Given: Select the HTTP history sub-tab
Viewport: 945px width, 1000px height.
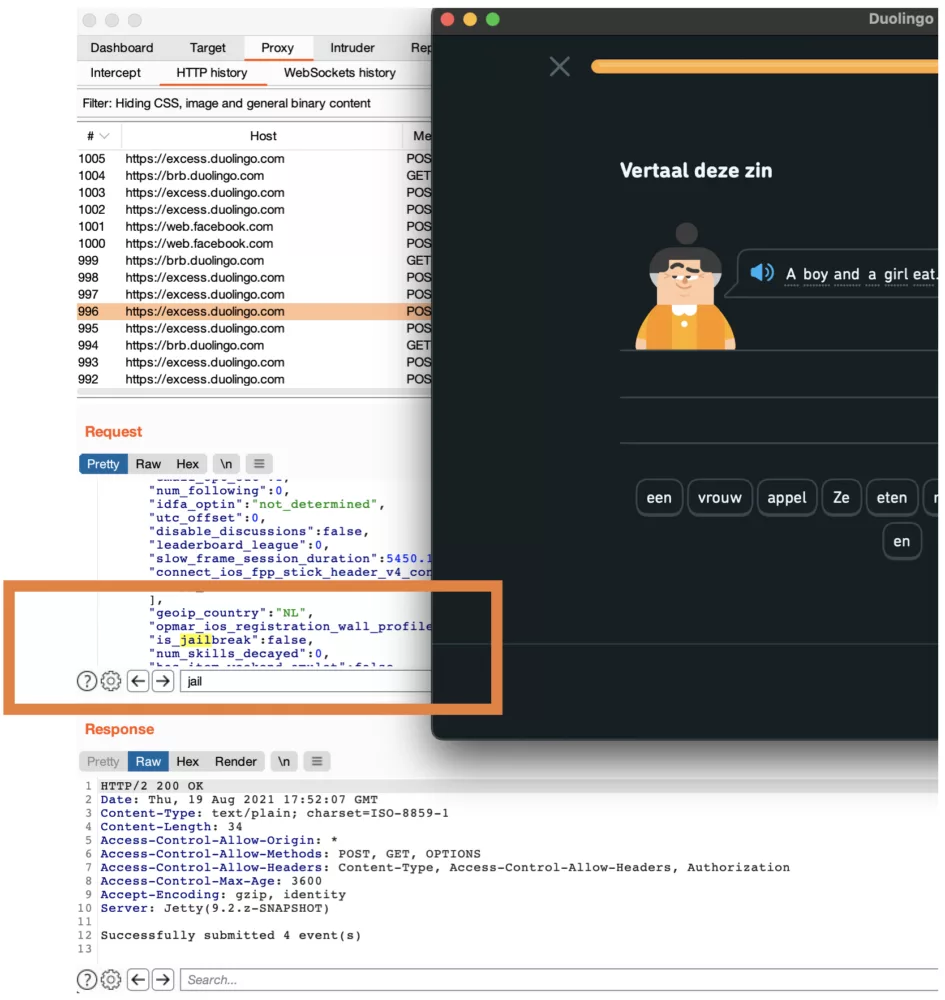Looking at the screenshot, I should coord(212,73).
